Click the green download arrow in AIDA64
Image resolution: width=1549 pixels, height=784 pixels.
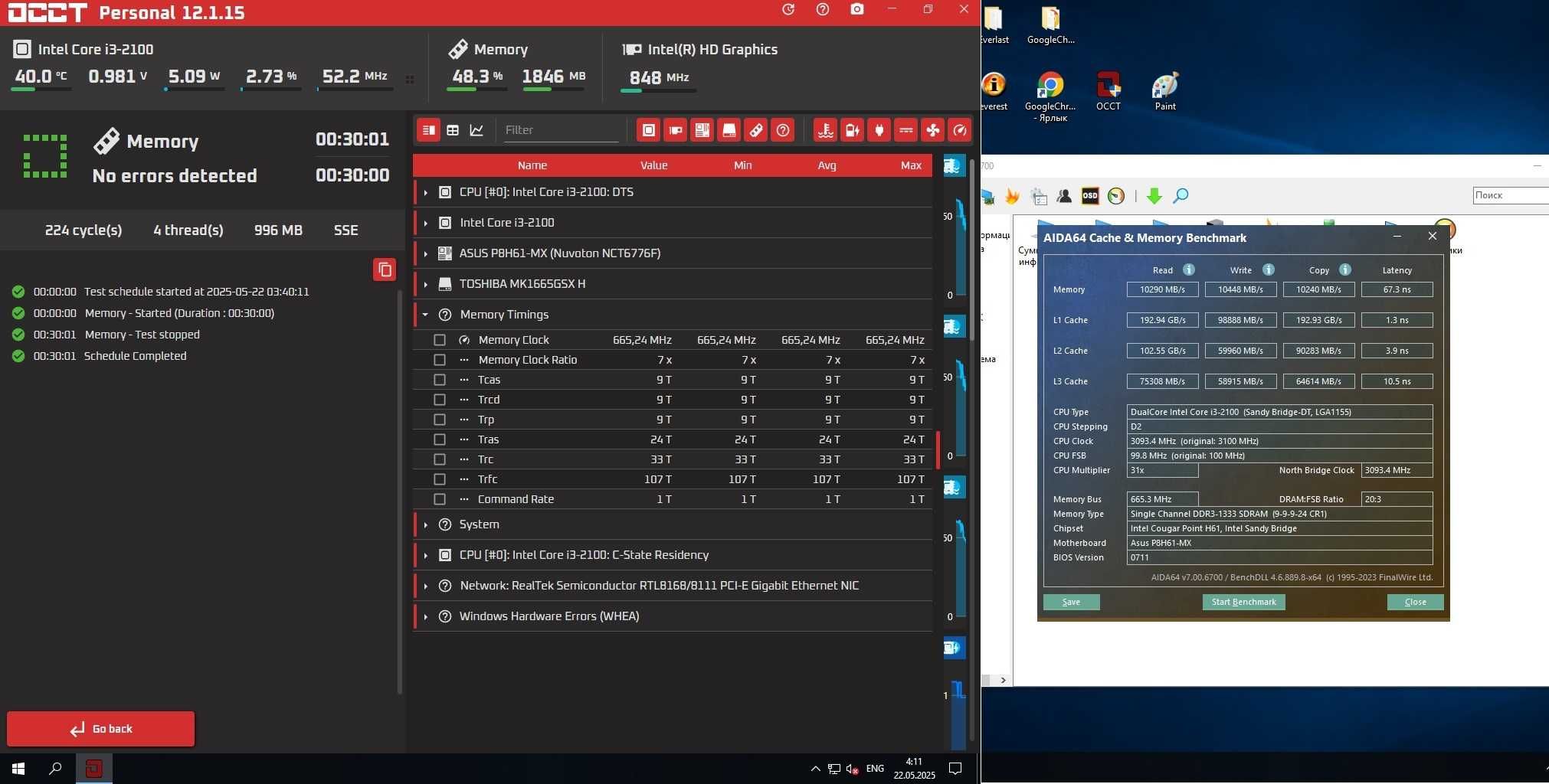(x=1154, y=196)
